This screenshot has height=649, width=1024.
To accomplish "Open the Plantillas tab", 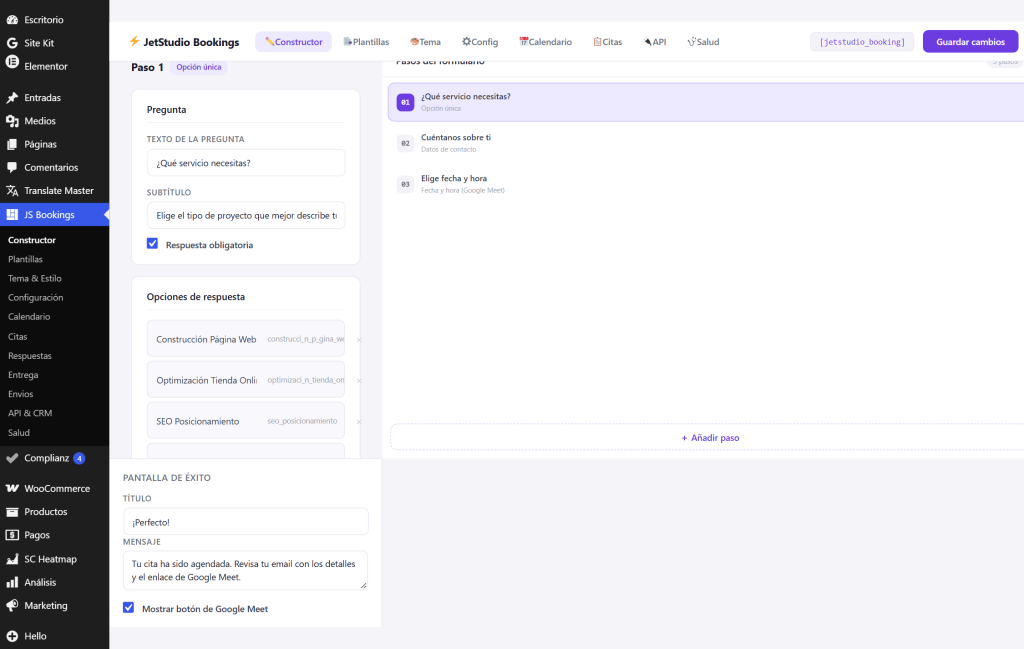I will point(366,42).
